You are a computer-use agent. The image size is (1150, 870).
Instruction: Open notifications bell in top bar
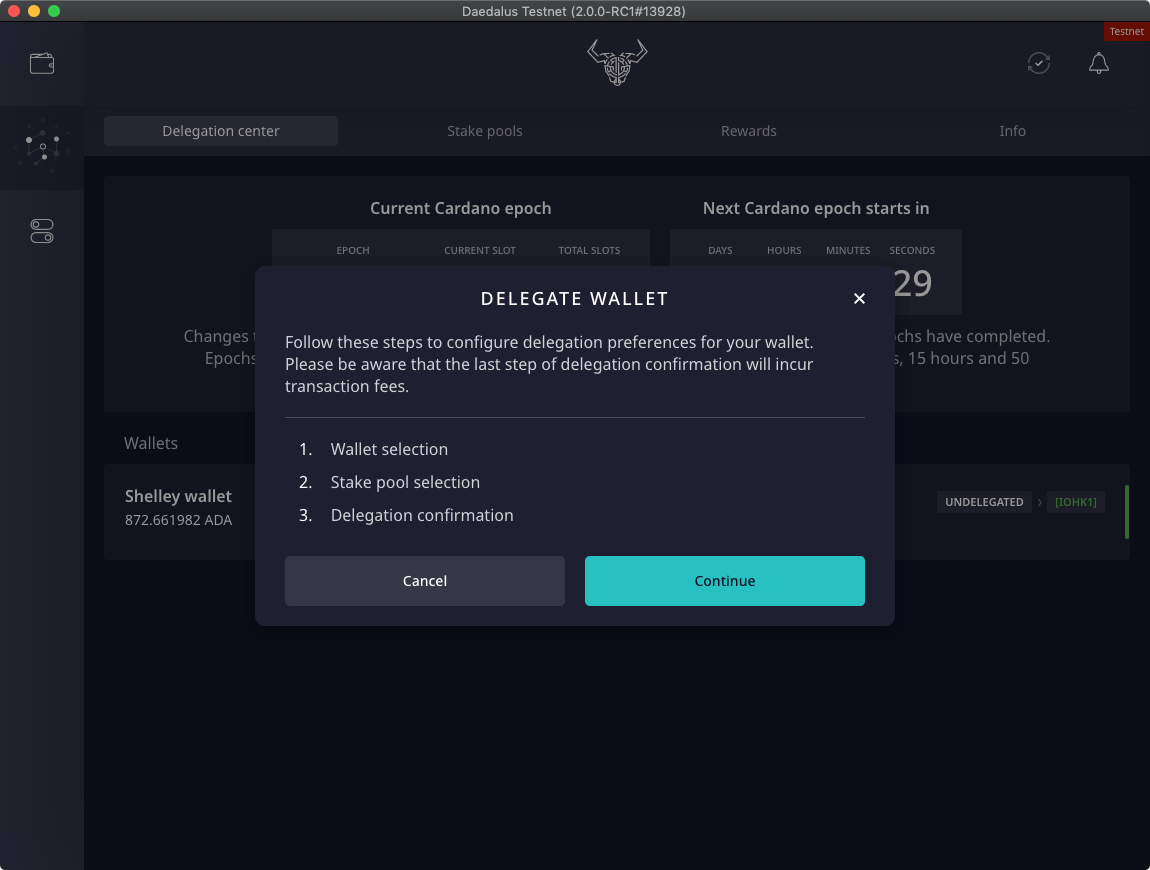coord(1098,64)
